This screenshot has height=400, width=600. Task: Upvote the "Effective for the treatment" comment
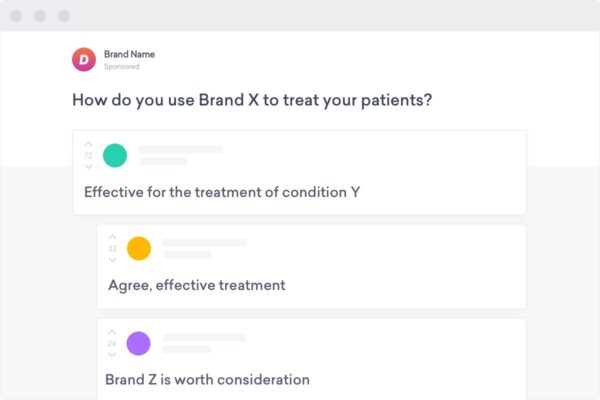pos(88,144)
